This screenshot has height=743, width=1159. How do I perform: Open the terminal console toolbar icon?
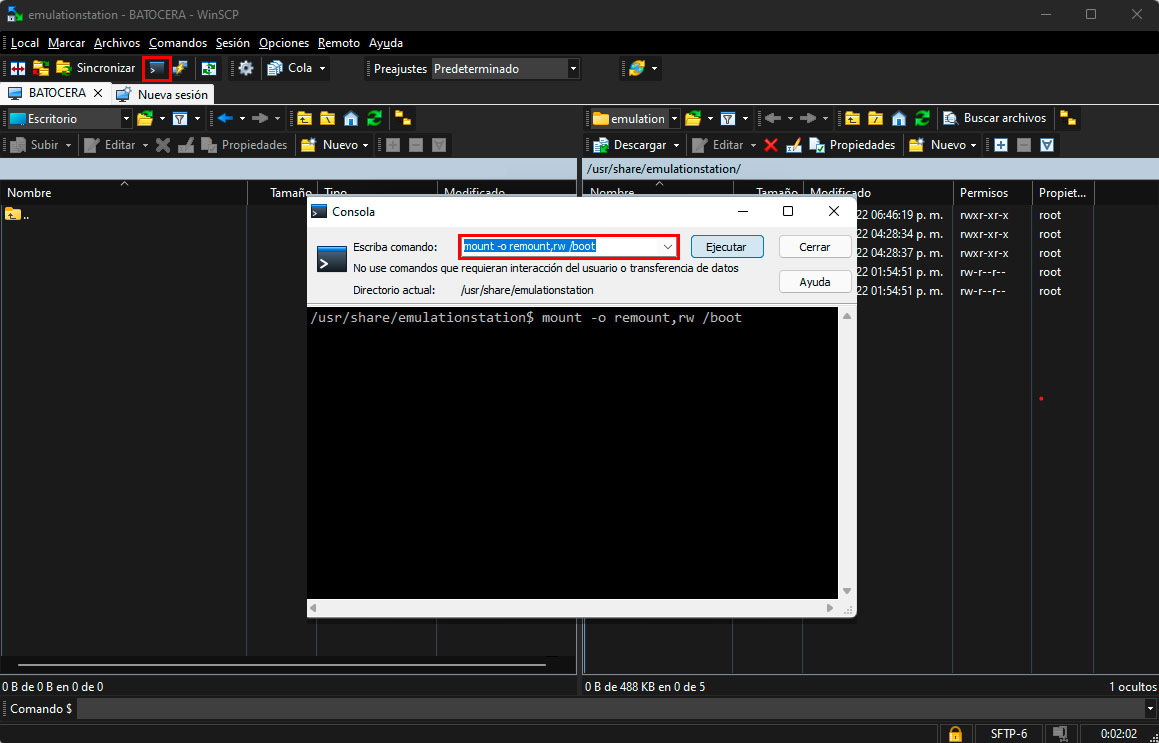pos(157,68)
